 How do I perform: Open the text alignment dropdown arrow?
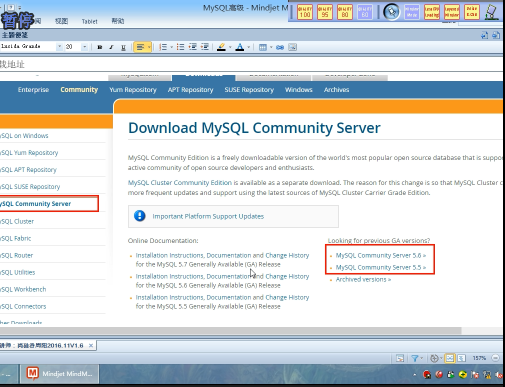(x=149, y=47)
